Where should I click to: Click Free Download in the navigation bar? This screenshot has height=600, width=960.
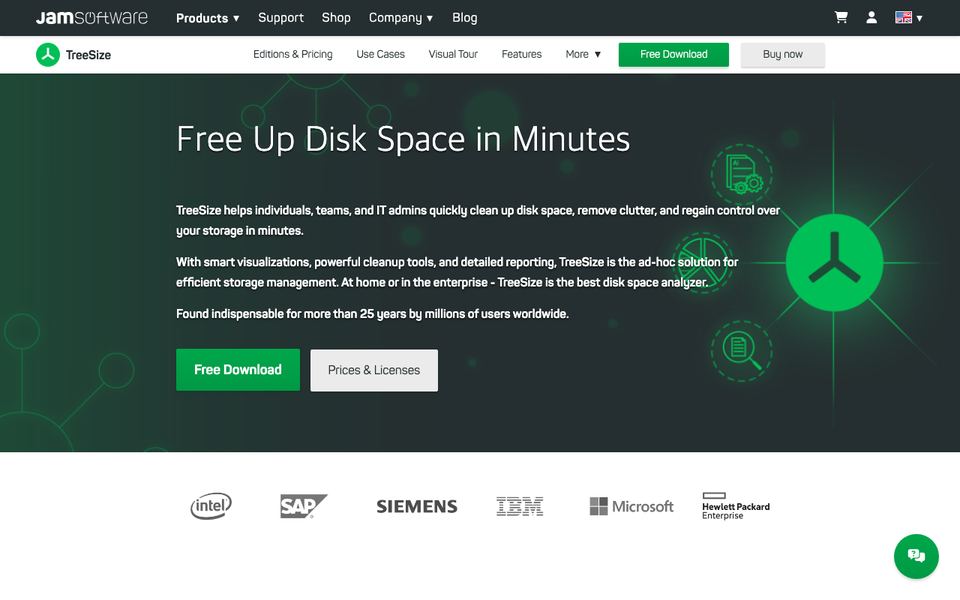click(673, 54)
